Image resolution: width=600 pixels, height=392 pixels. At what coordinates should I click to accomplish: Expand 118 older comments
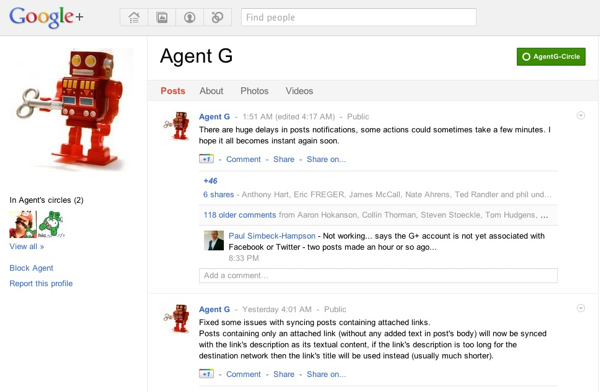pyautogui.click(x=240, y=215)
